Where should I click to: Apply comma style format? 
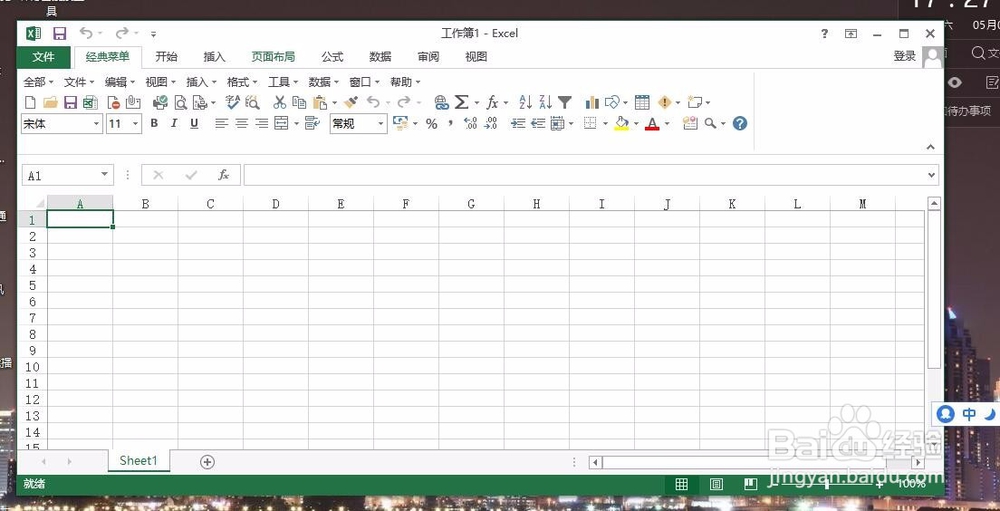pyautogui.click(x=450, y=122)
